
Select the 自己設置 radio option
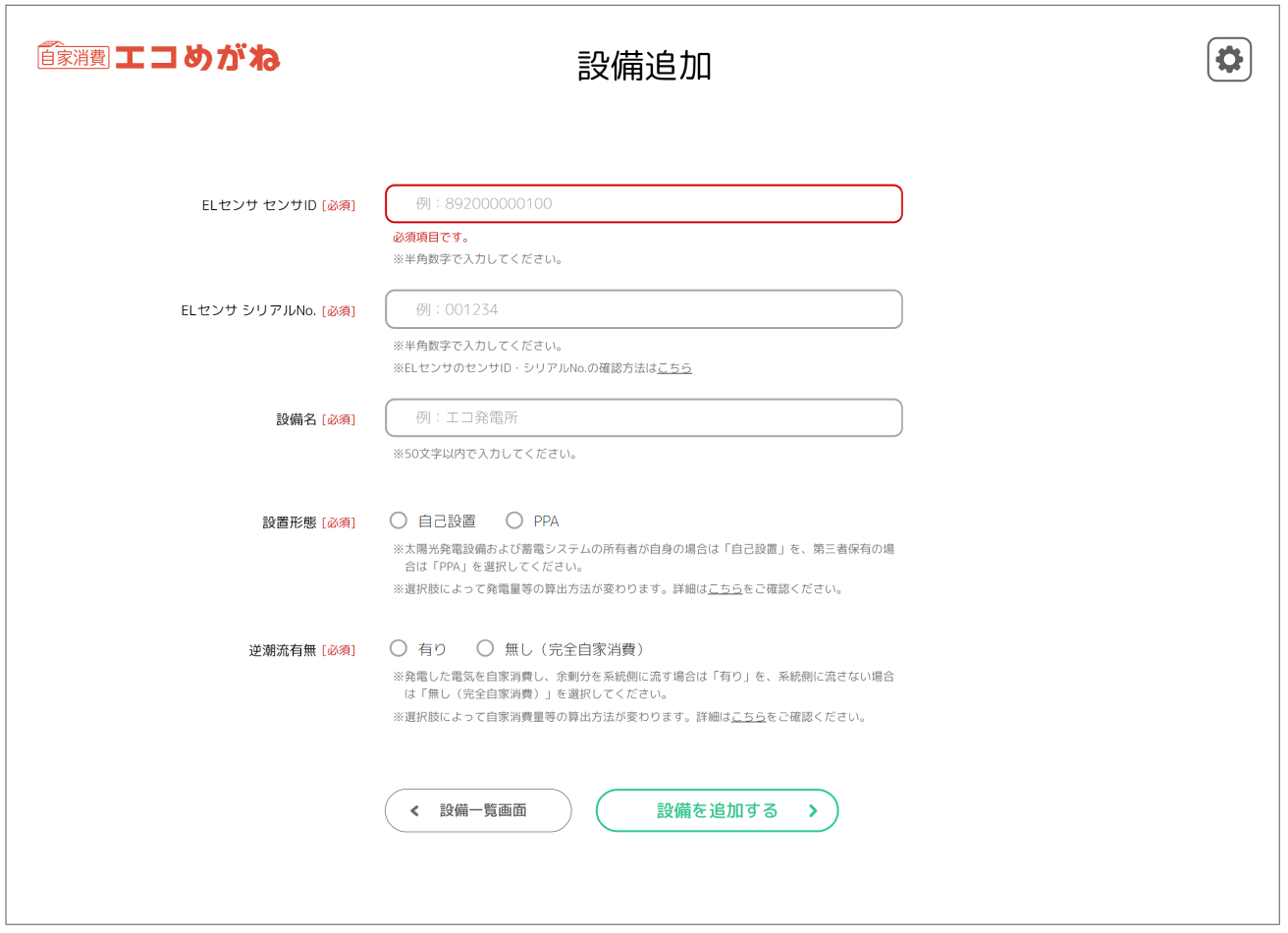pyautogui.click(x=399, y=521)
